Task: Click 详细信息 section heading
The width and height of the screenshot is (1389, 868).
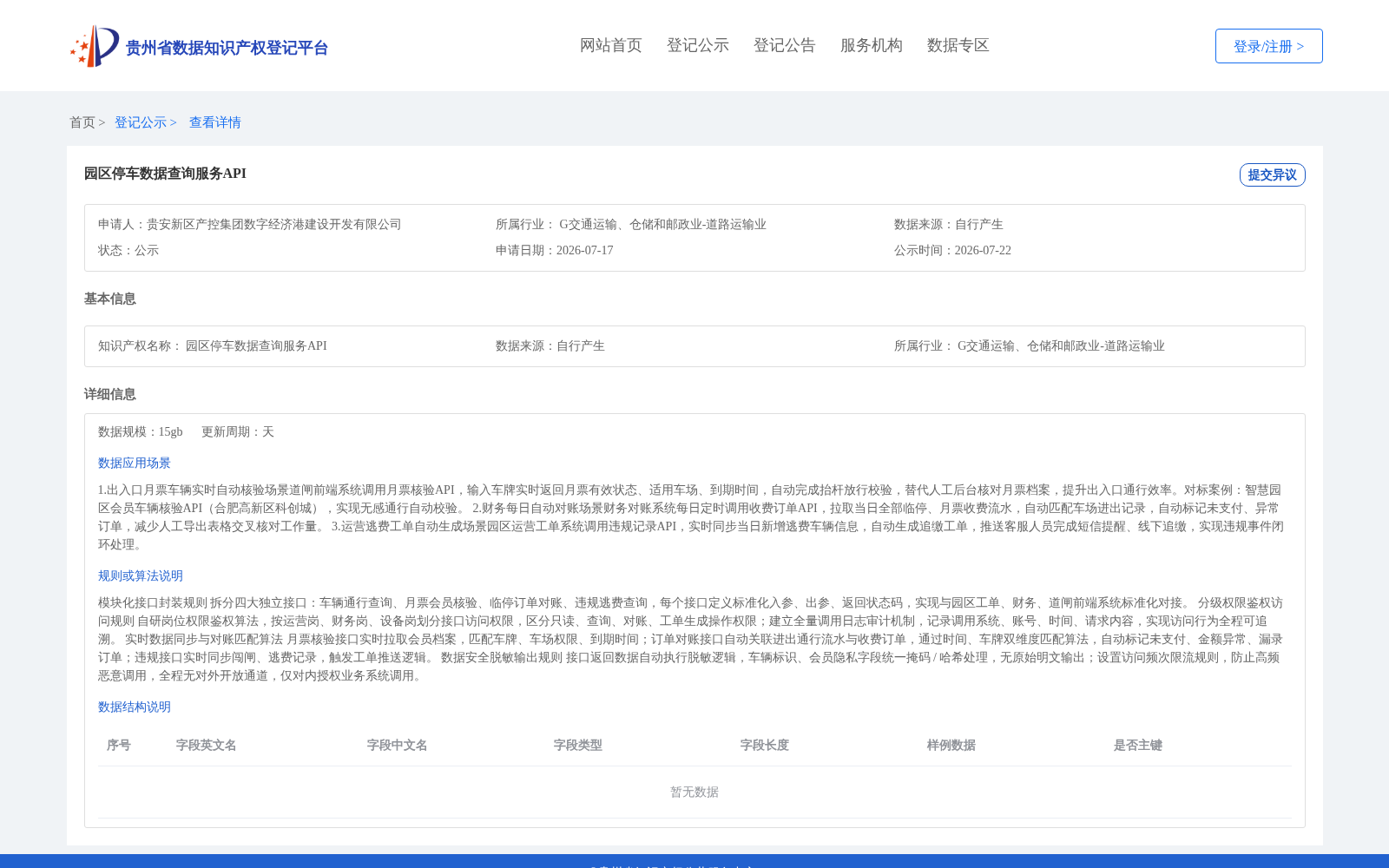Action: (x=110, y=394)
